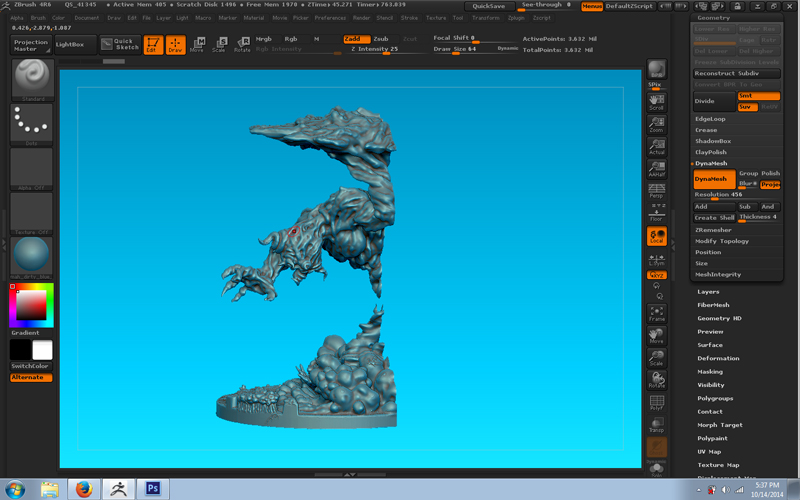
Task: Toggle Local transformations button
Action: pos(657,236)
